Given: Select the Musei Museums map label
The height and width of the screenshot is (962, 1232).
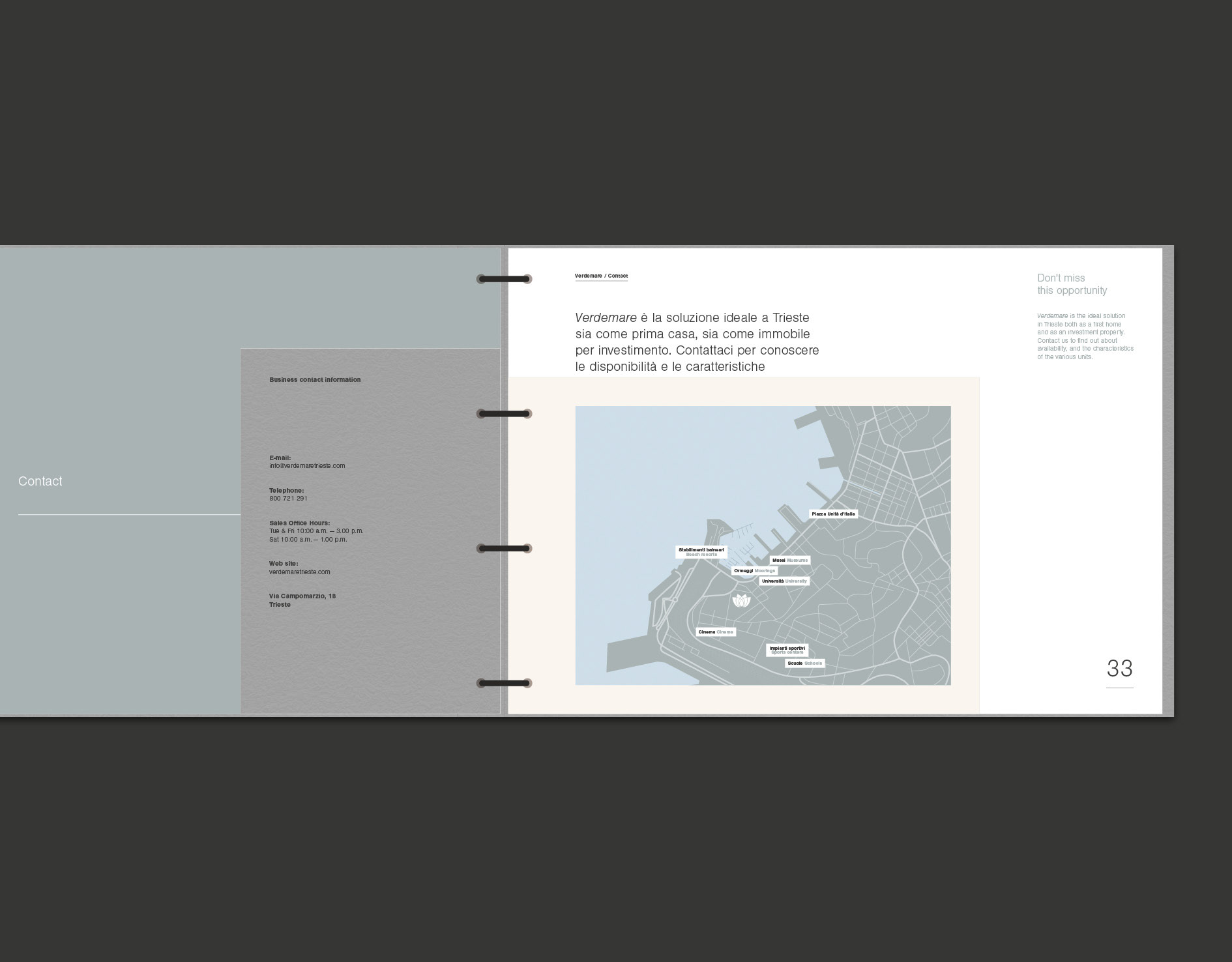Looking at the screenshot, I should pyautogui.click(x=790, y=561).
